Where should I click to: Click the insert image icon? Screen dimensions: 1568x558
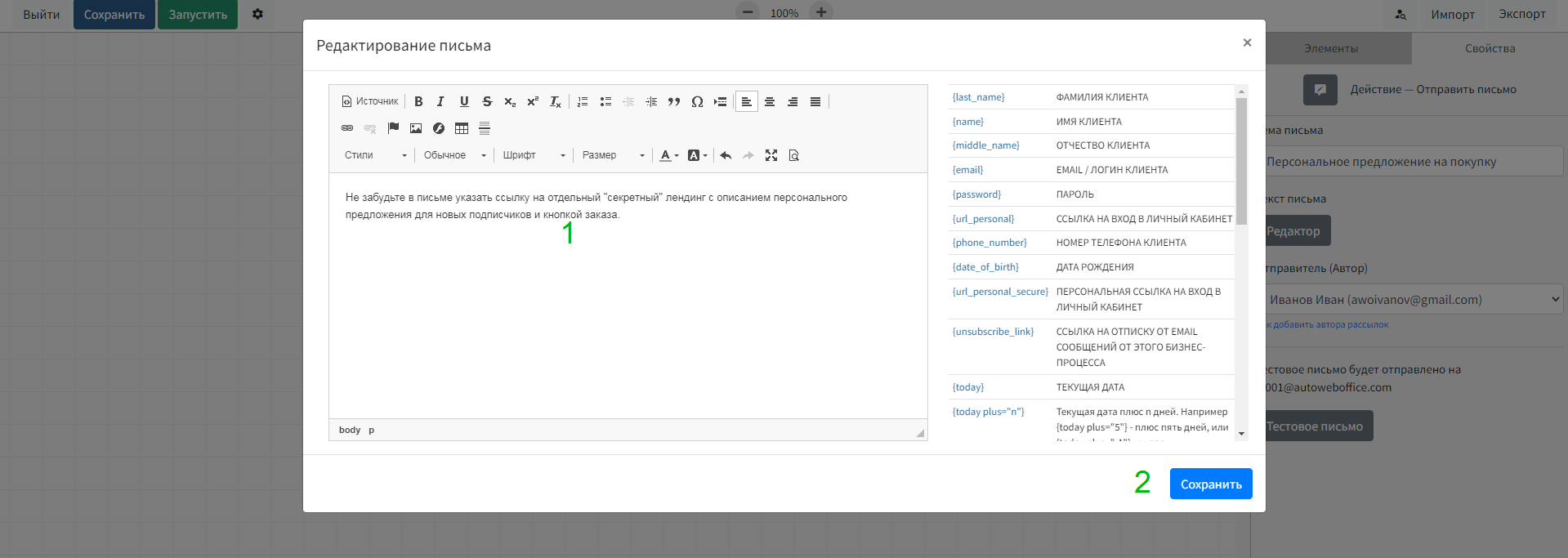416,128
